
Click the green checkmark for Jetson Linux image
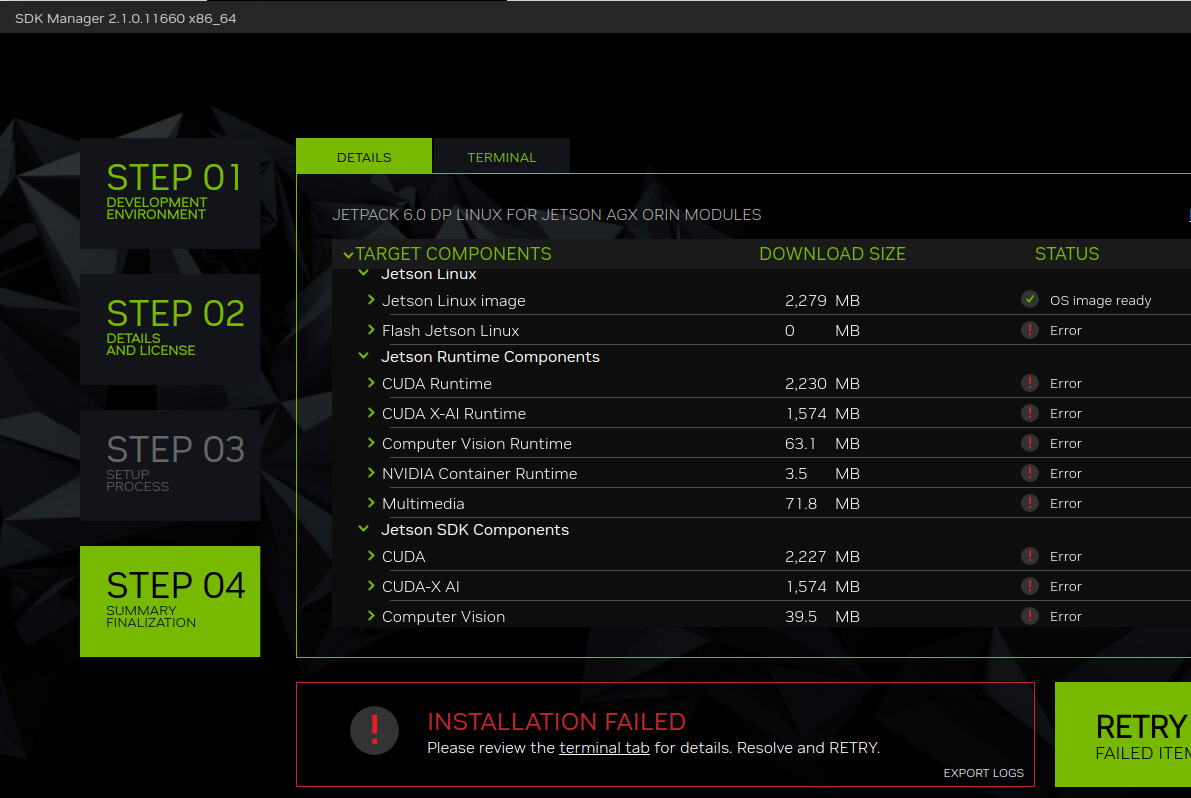pyautogui.click(x=1030, y=298)
